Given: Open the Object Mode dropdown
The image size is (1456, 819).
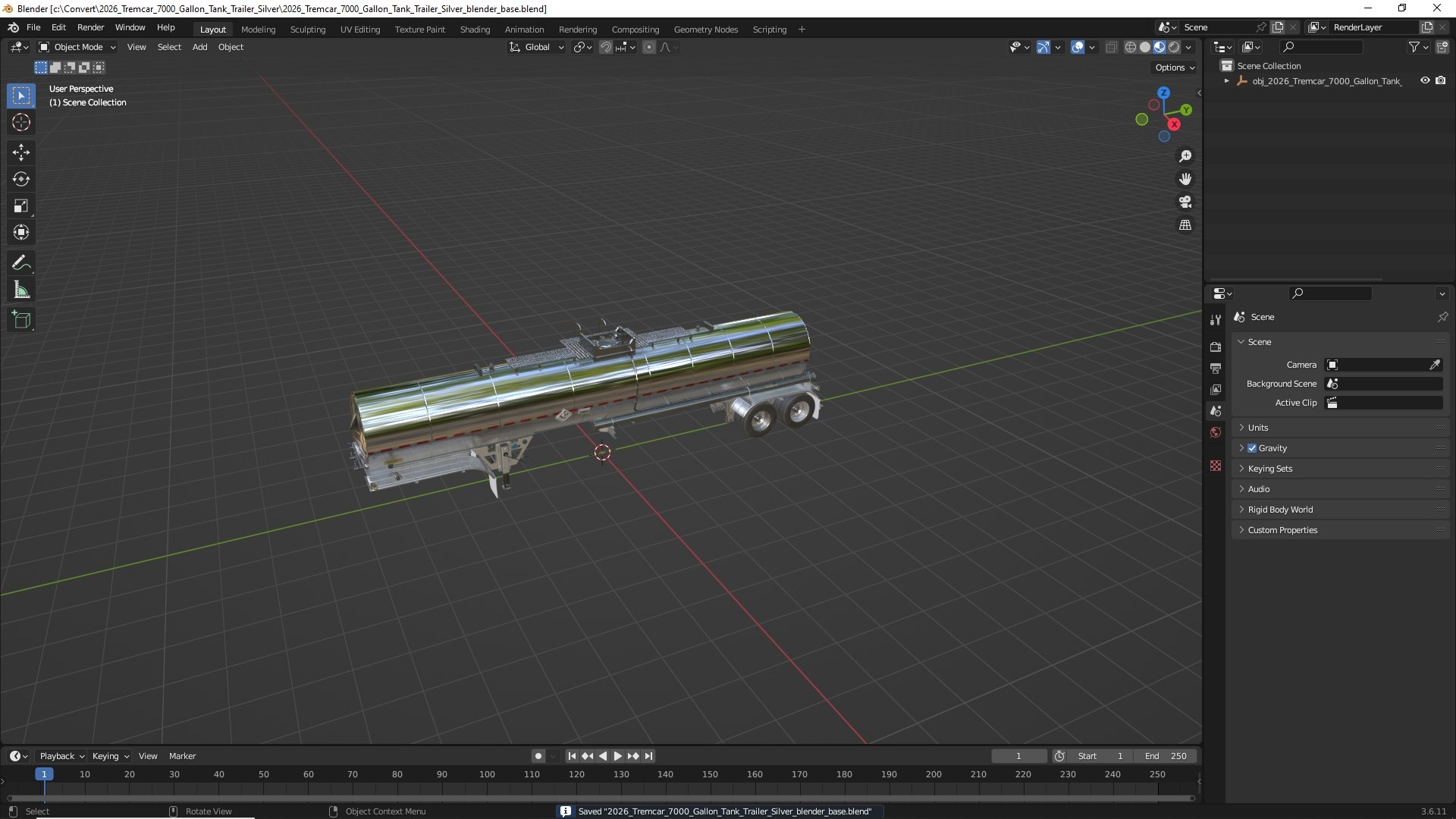Looking at the screenshot, I should click(x=77, y=47).
